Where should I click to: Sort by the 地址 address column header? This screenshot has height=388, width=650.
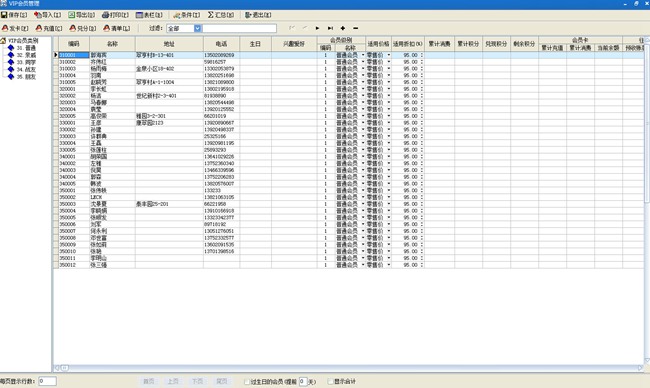click(x=169, y=44)
